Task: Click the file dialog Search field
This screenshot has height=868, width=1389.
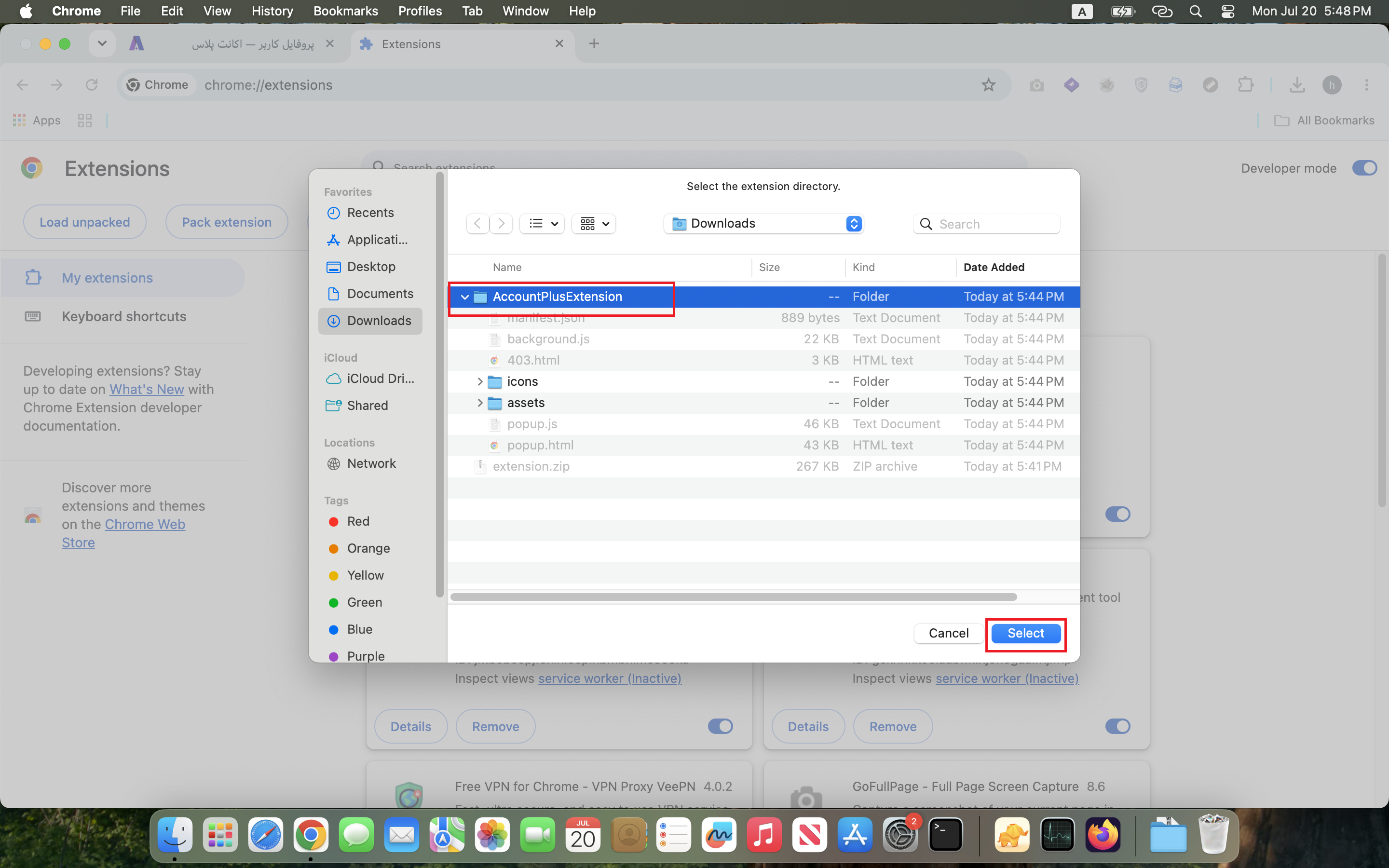Action: (986, 224)
